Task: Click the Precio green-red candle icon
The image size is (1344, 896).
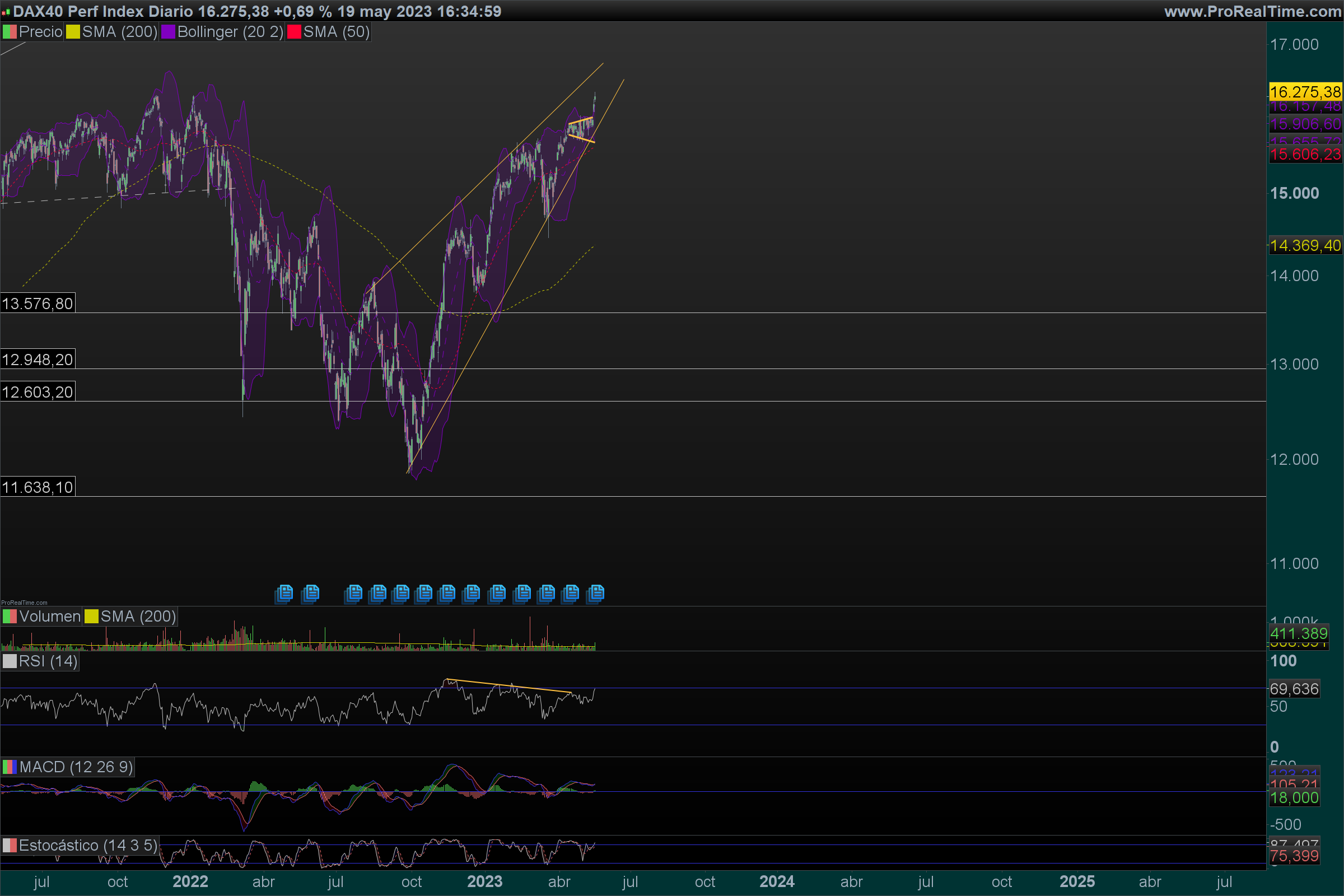Action: coord(10,32)
